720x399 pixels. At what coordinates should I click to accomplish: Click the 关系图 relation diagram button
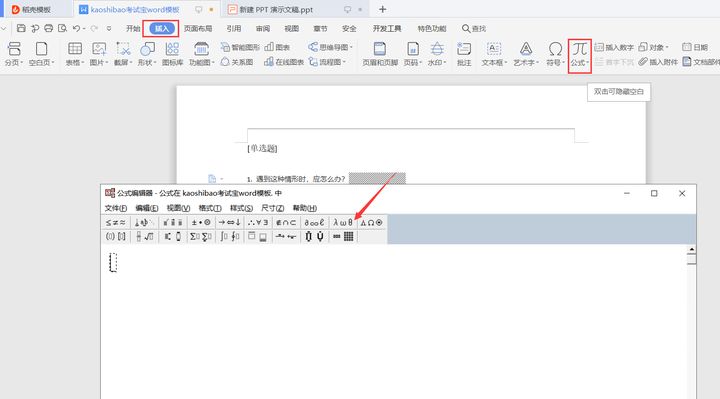(237, 62)
